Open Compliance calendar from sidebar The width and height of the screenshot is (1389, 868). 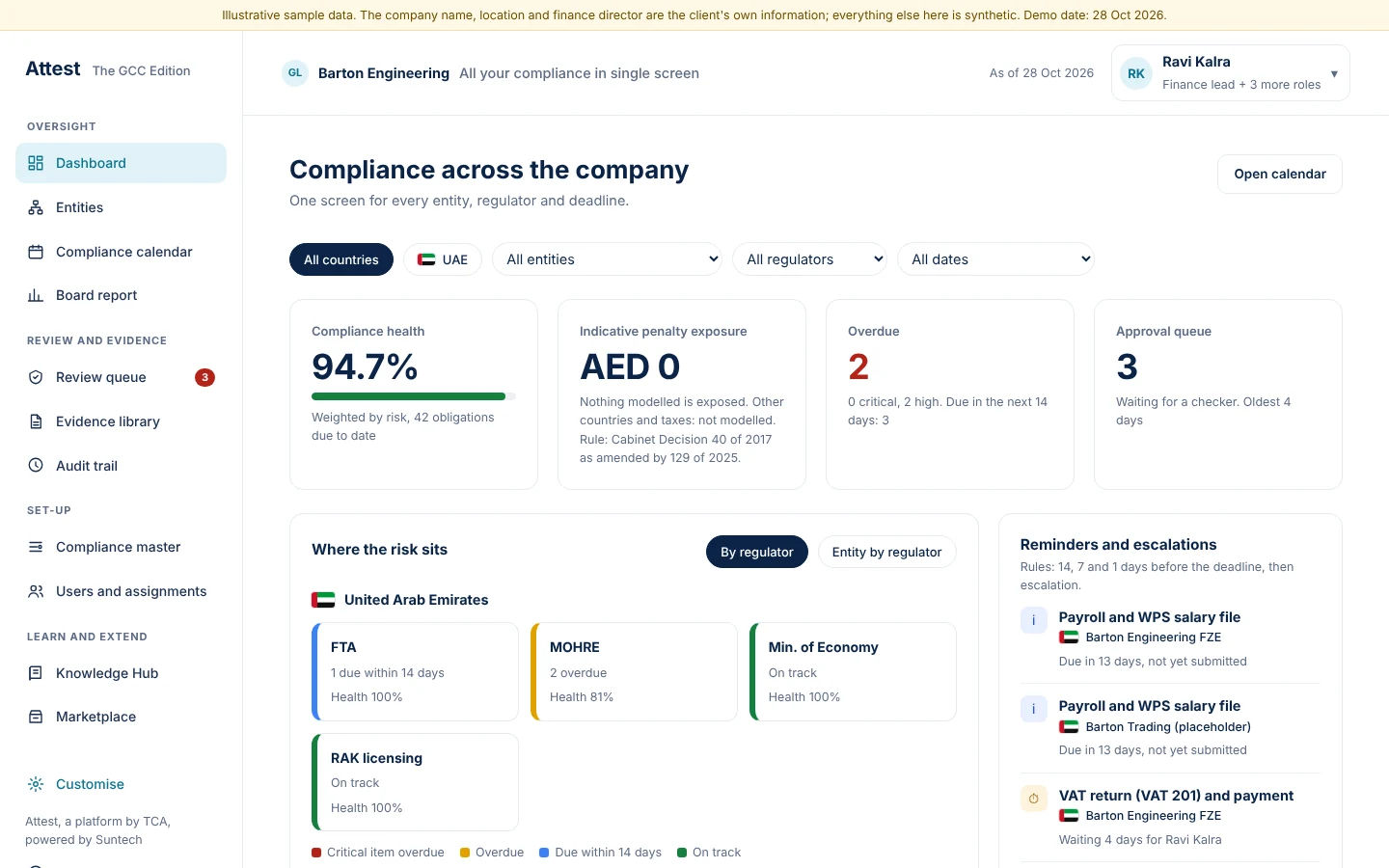(121, 252)
